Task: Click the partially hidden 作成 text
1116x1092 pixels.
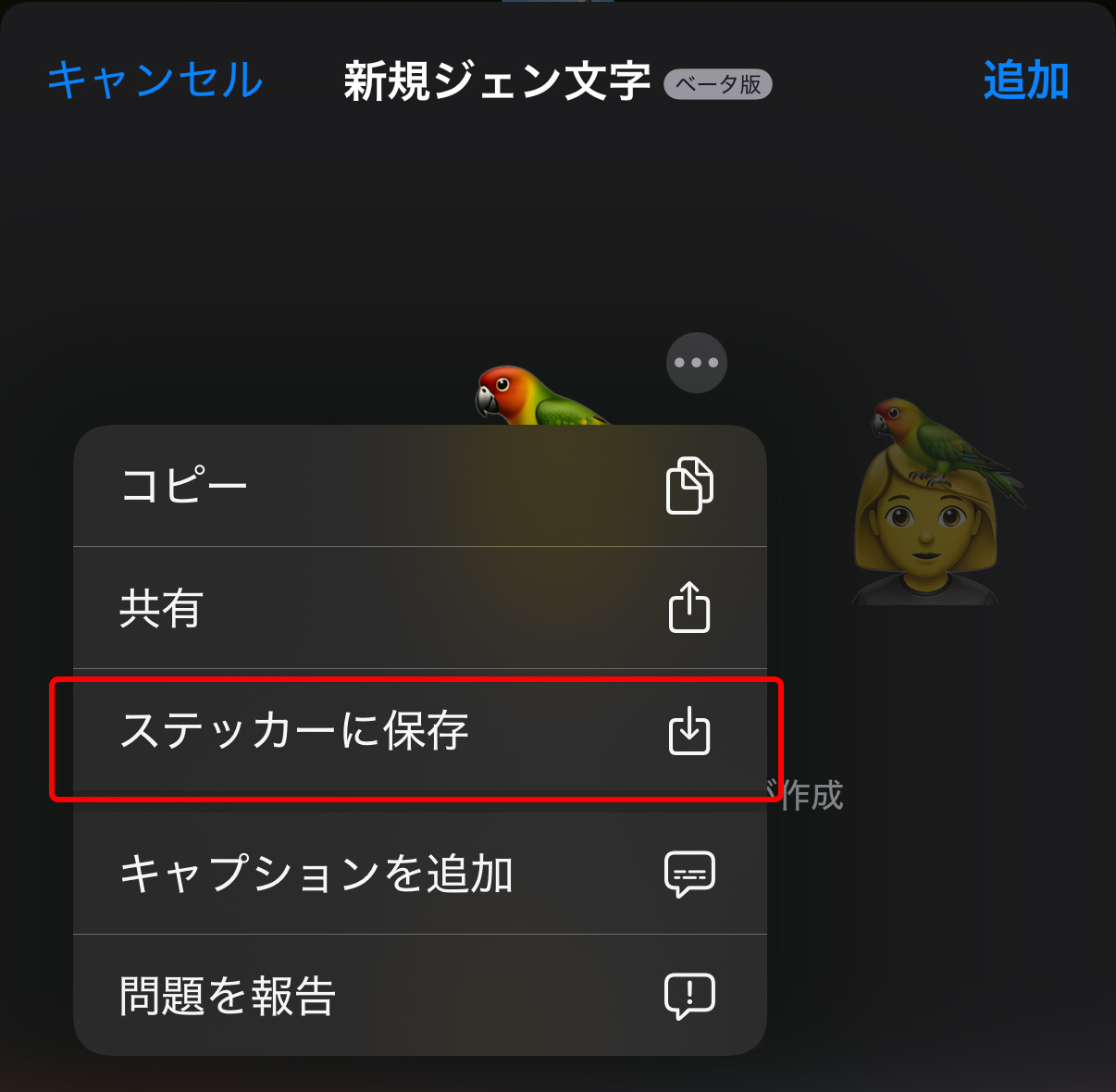Action: tap(806, 796)
